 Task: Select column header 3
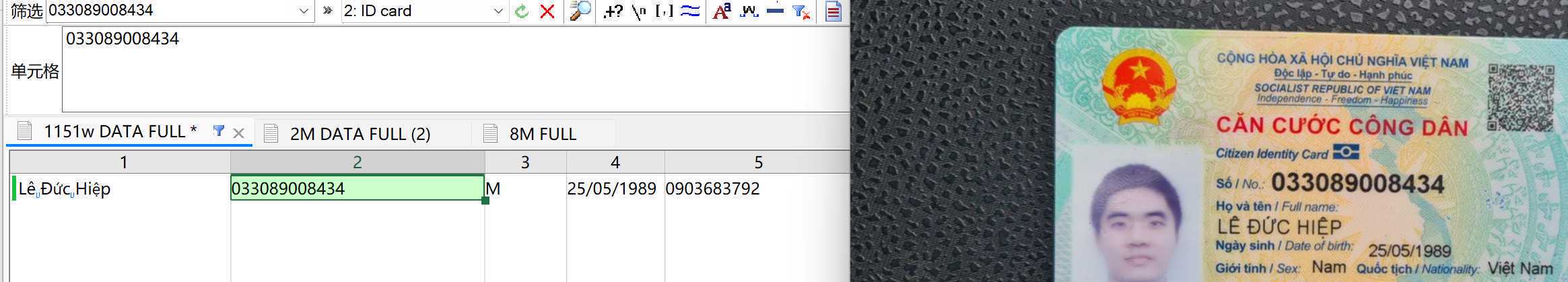(525, 162)
